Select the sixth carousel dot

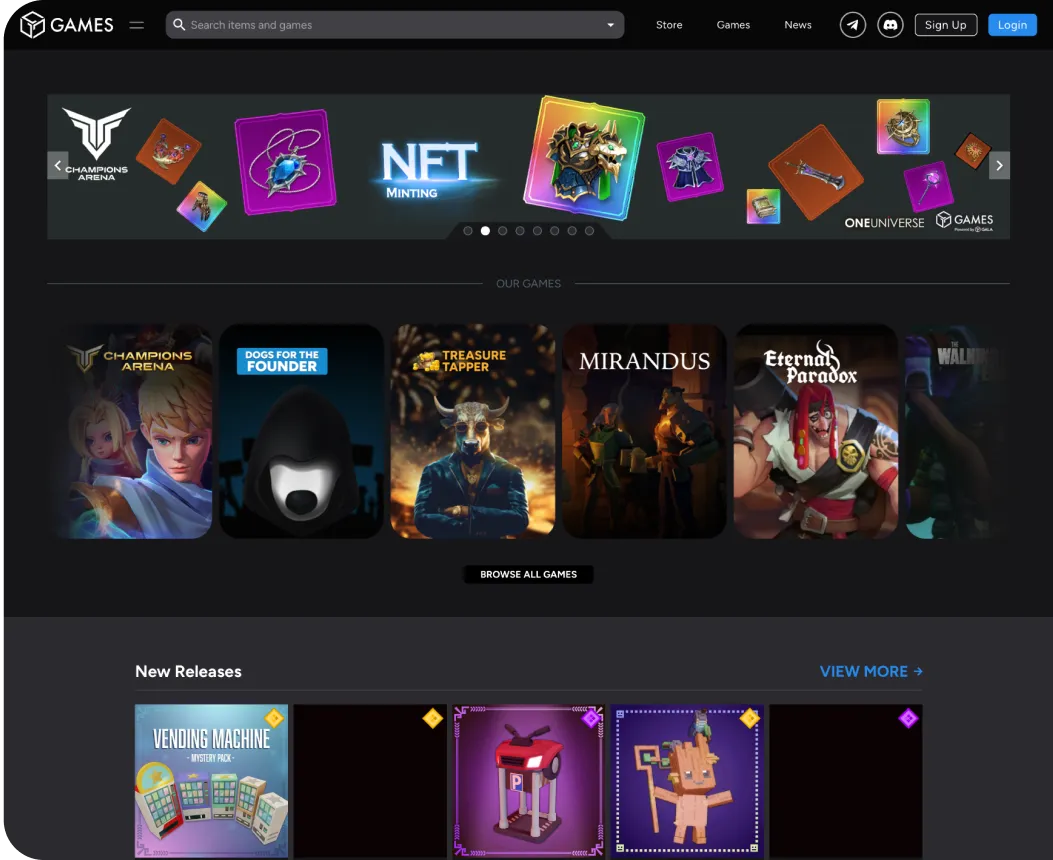pos(555,230)
